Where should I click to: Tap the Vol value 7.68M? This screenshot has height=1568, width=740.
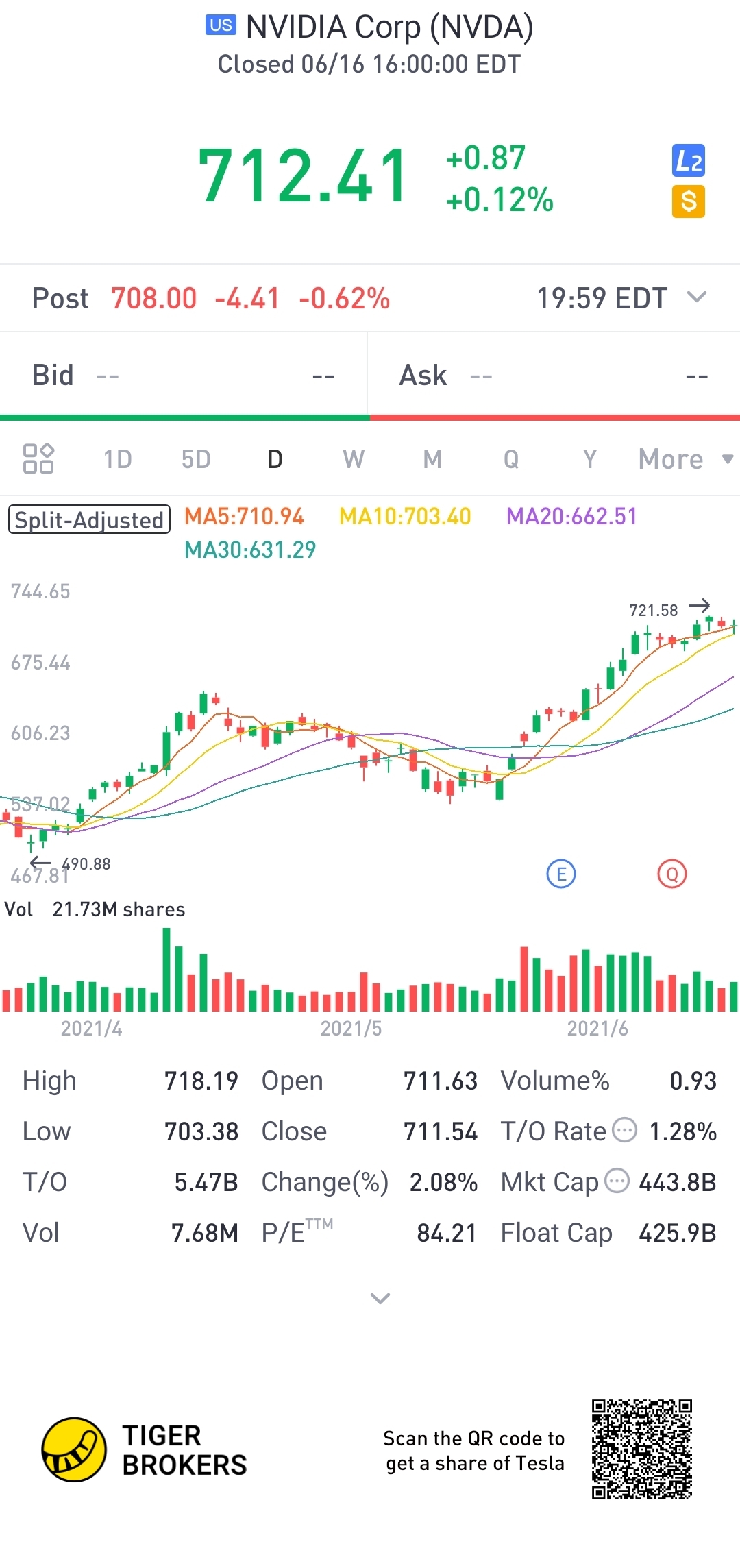coord(205,1233)
